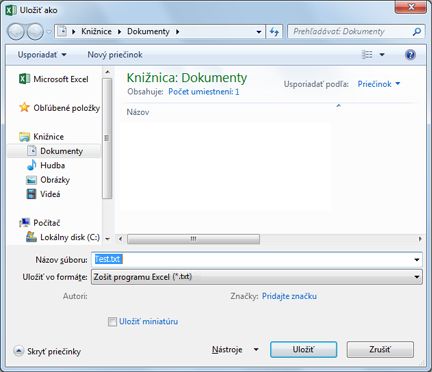
Task: Select Obrázky library in navigation pane
Action: (55, 180)
